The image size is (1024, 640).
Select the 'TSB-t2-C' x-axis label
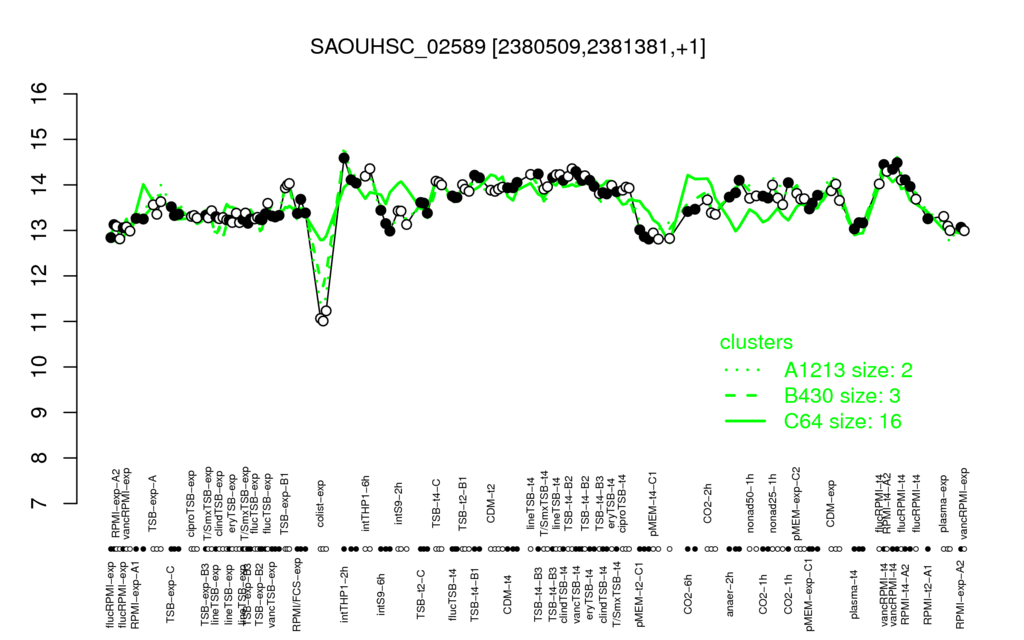(421, 594)
